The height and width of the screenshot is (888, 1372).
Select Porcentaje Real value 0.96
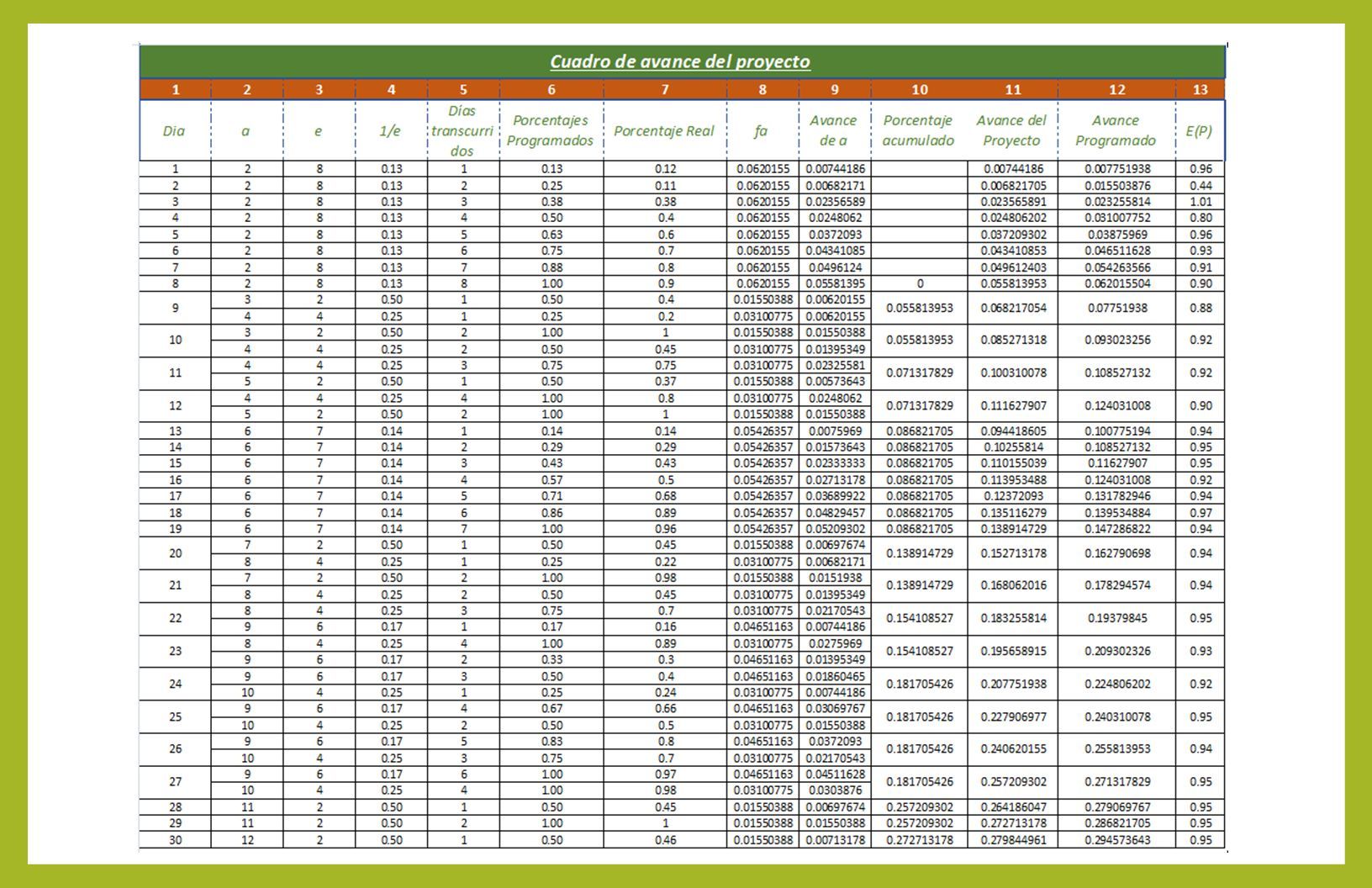665,529
